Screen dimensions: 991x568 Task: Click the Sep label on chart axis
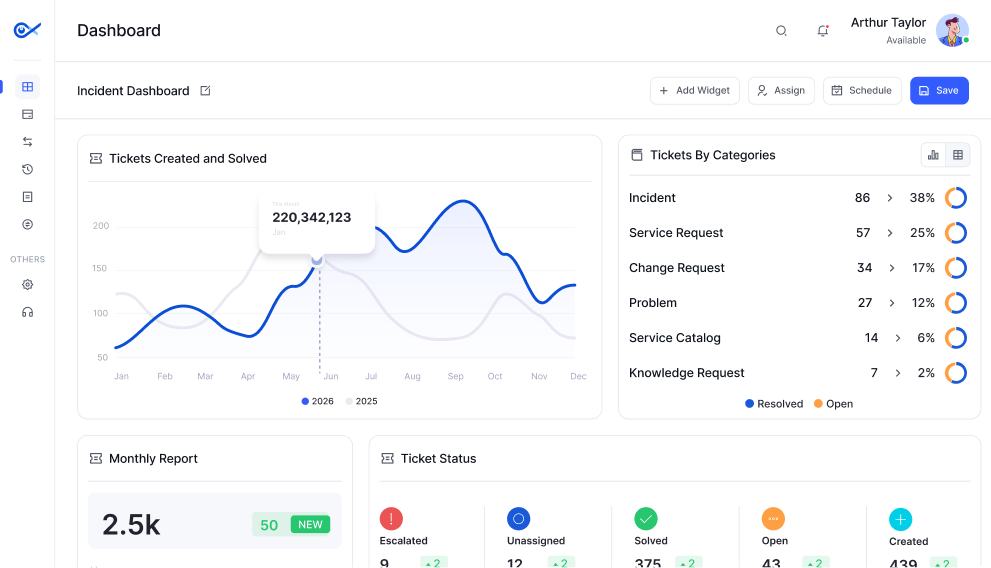click(x=455, y=376)
